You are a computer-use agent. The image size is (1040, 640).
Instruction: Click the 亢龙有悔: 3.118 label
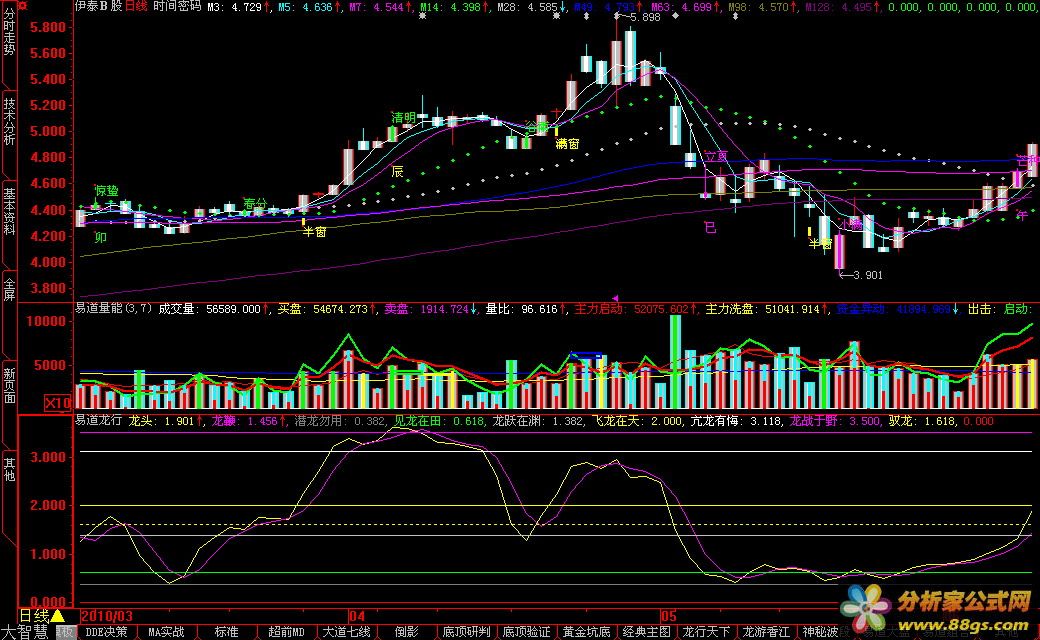[x=736, y=420]
